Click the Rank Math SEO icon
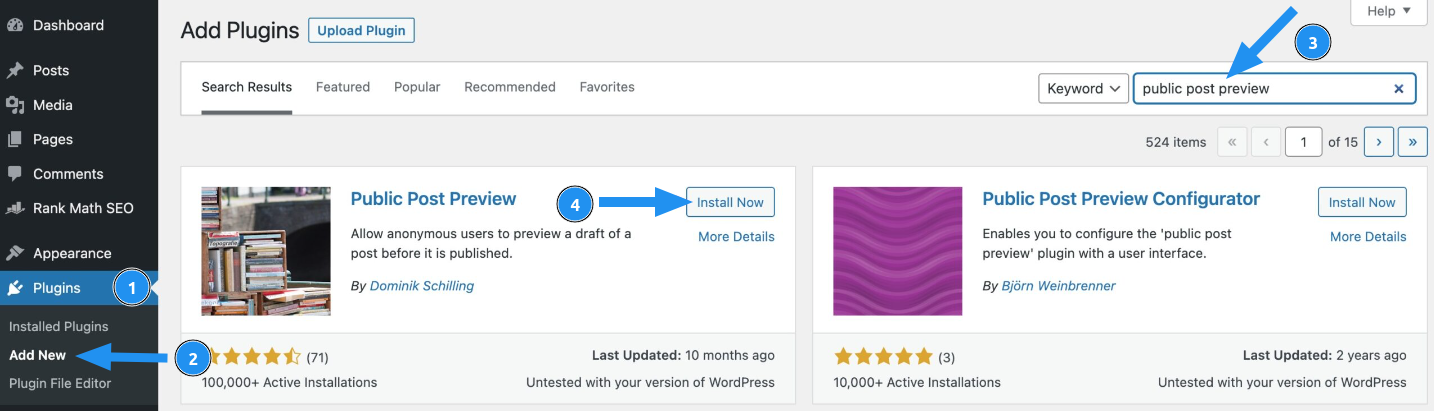Screen dimensions: 1434x411 click(x=15, y=208)
